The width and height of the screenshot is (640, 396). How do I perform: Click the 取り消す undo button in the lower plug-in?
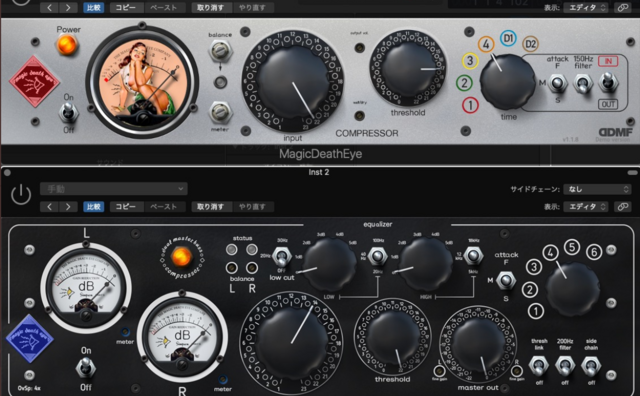tap(211, 207)
